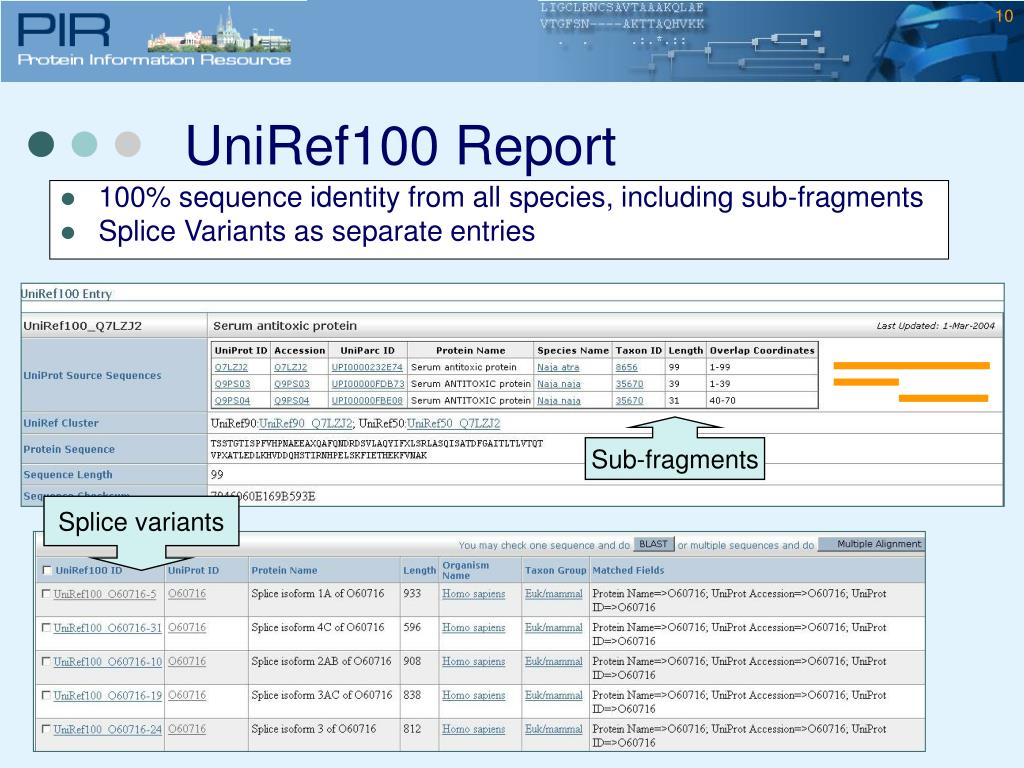Click the UniProt ID column header in results
This screenshot has width=1024, height=768.
point(193,570)
